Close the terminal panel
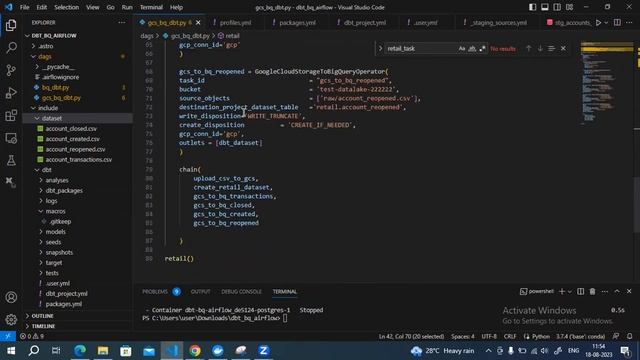 point(629,291)
